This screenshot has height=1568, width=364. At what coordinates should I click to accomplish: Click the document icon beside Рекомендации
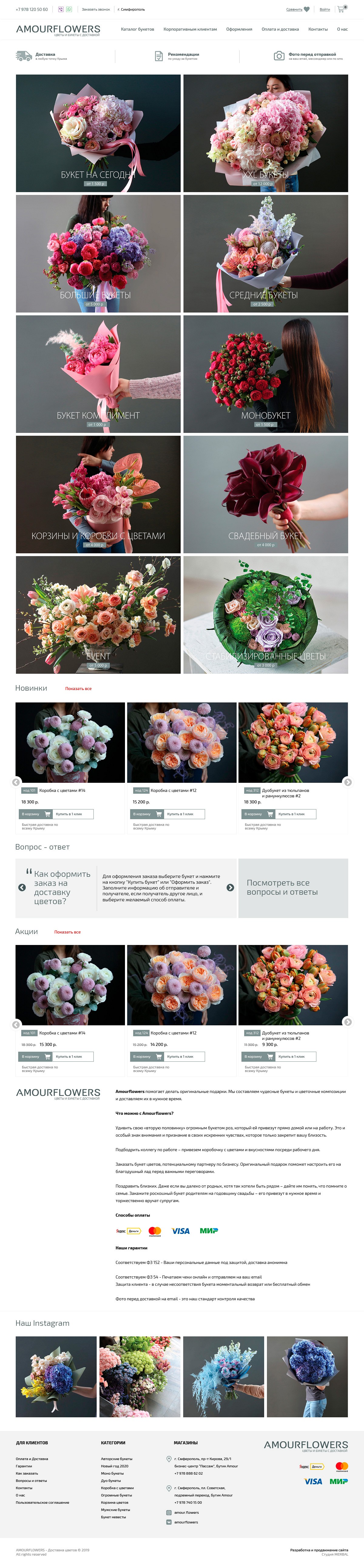click(x=159, y=56)
